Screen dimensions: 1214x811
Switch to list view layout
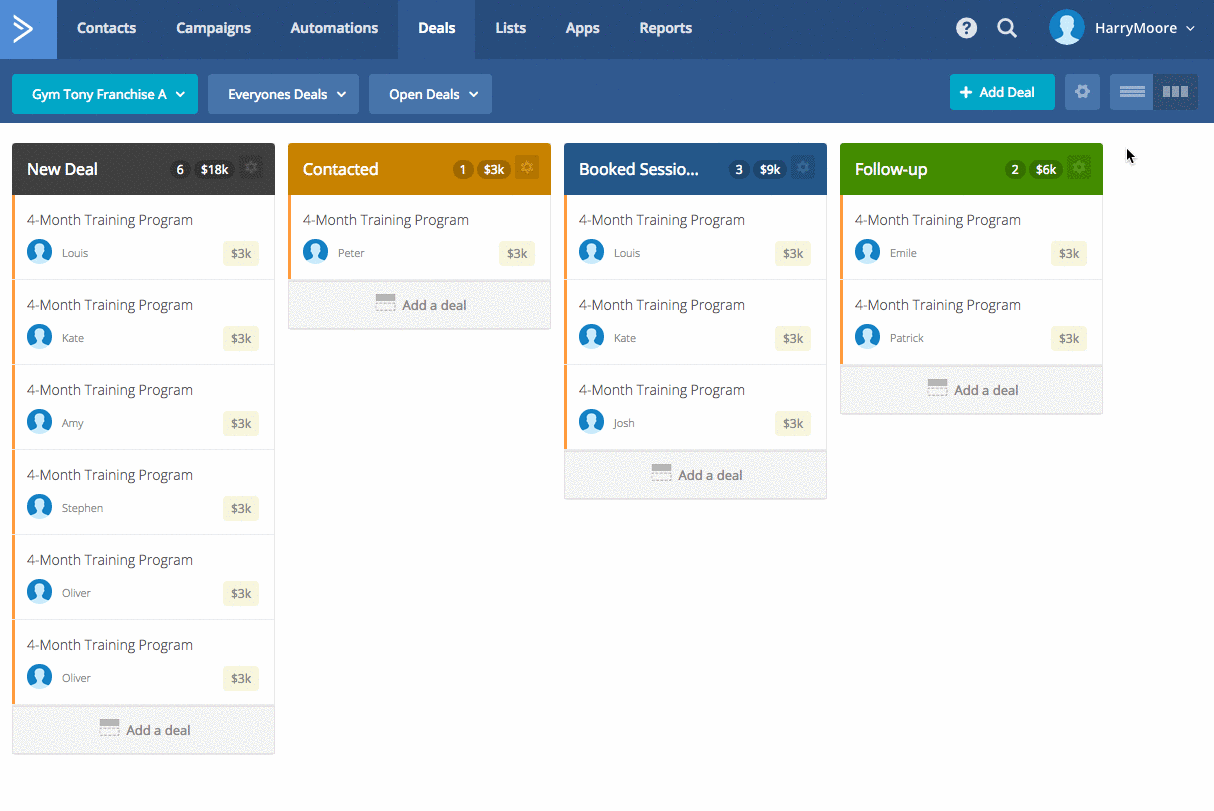point(1132,92)
